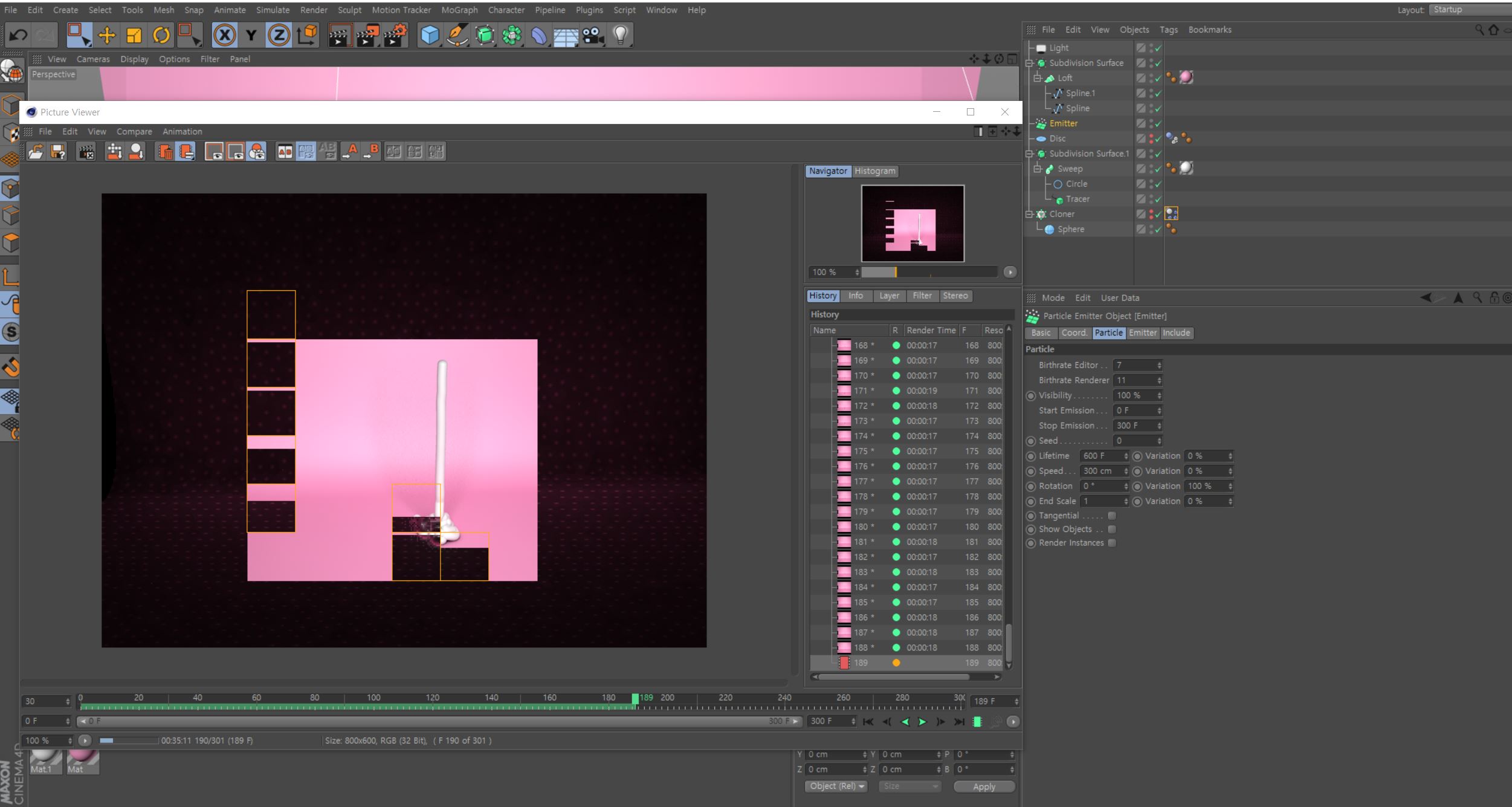
Task: Click Birthrate Editor stepper arrows
Action: point(1159,365)
